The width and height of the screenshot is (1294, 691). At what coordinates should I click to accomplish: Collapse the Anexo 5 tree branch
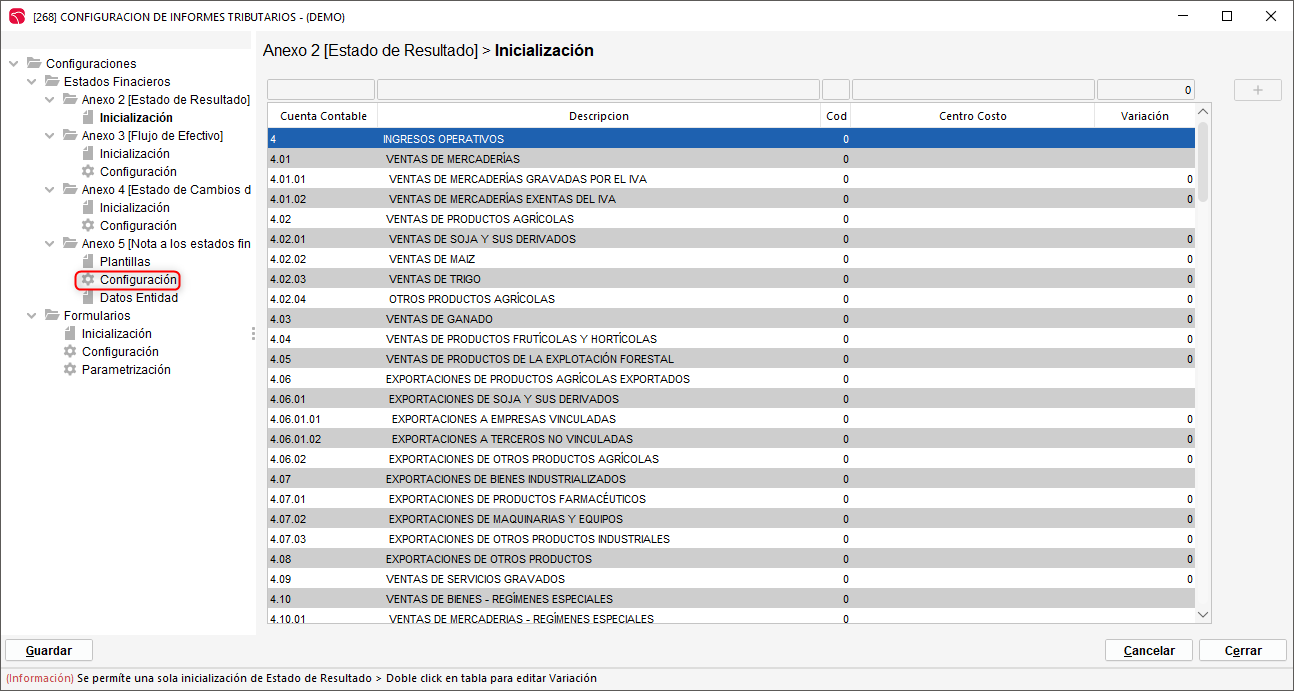50,244
